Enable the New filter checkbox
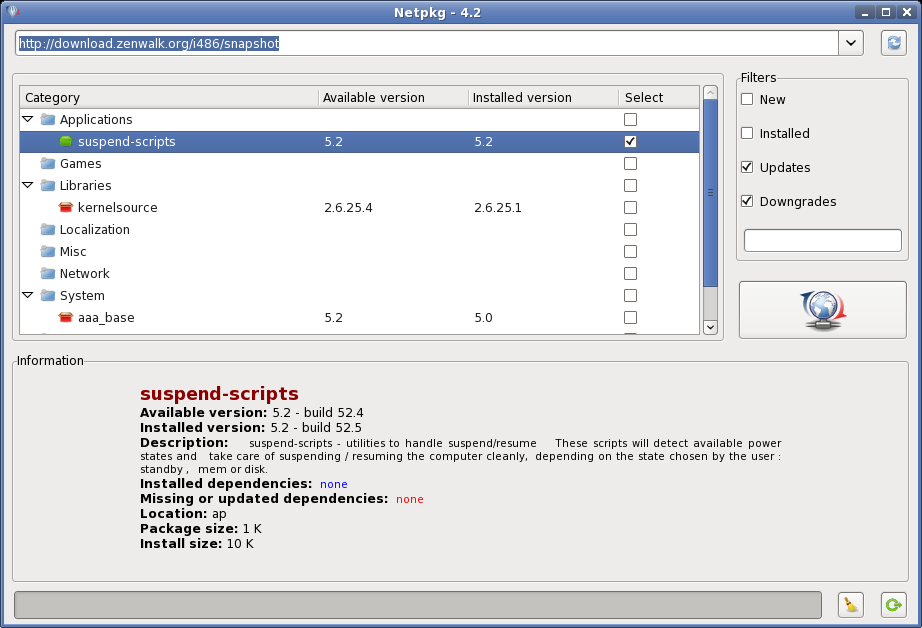Image resolution: width=922 pixels, height=628 pixels. click(747, 99)
